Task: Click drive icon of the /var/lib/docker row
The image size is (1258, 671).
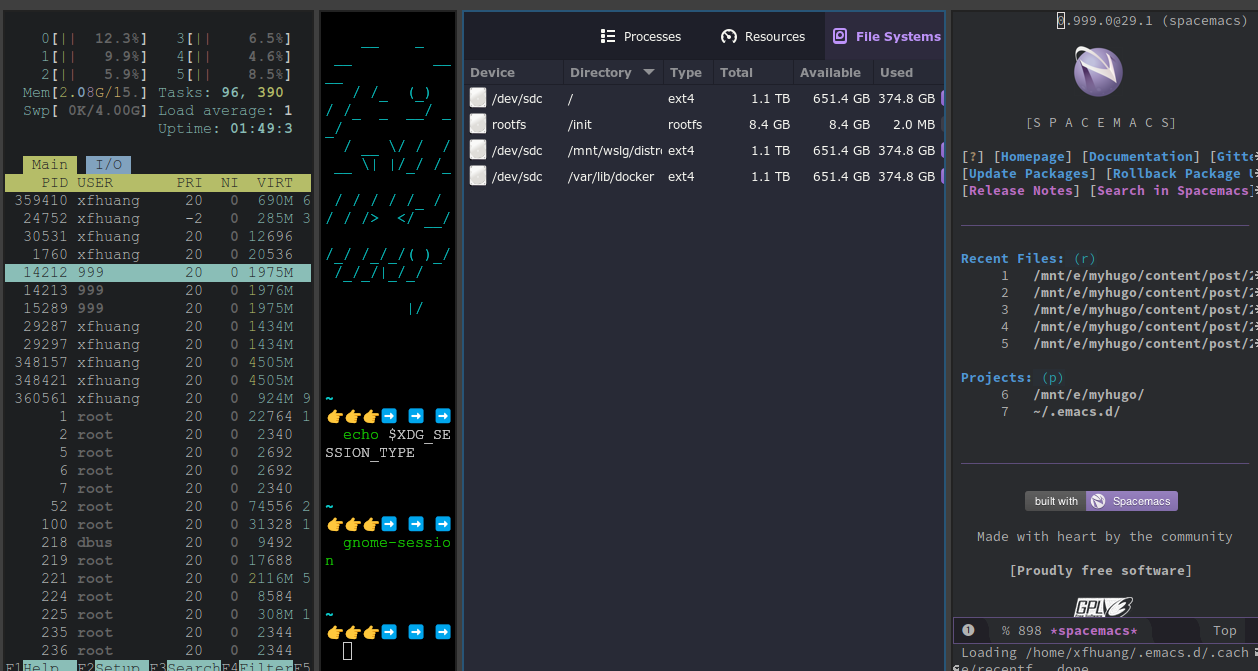Action: click(x=478, y=176)
